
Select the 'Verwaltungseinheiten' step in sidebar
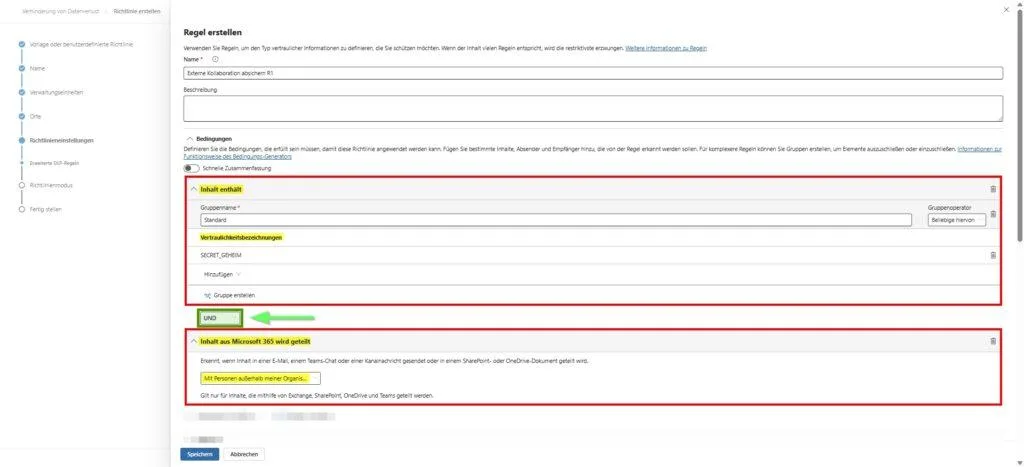click(56, 92)
